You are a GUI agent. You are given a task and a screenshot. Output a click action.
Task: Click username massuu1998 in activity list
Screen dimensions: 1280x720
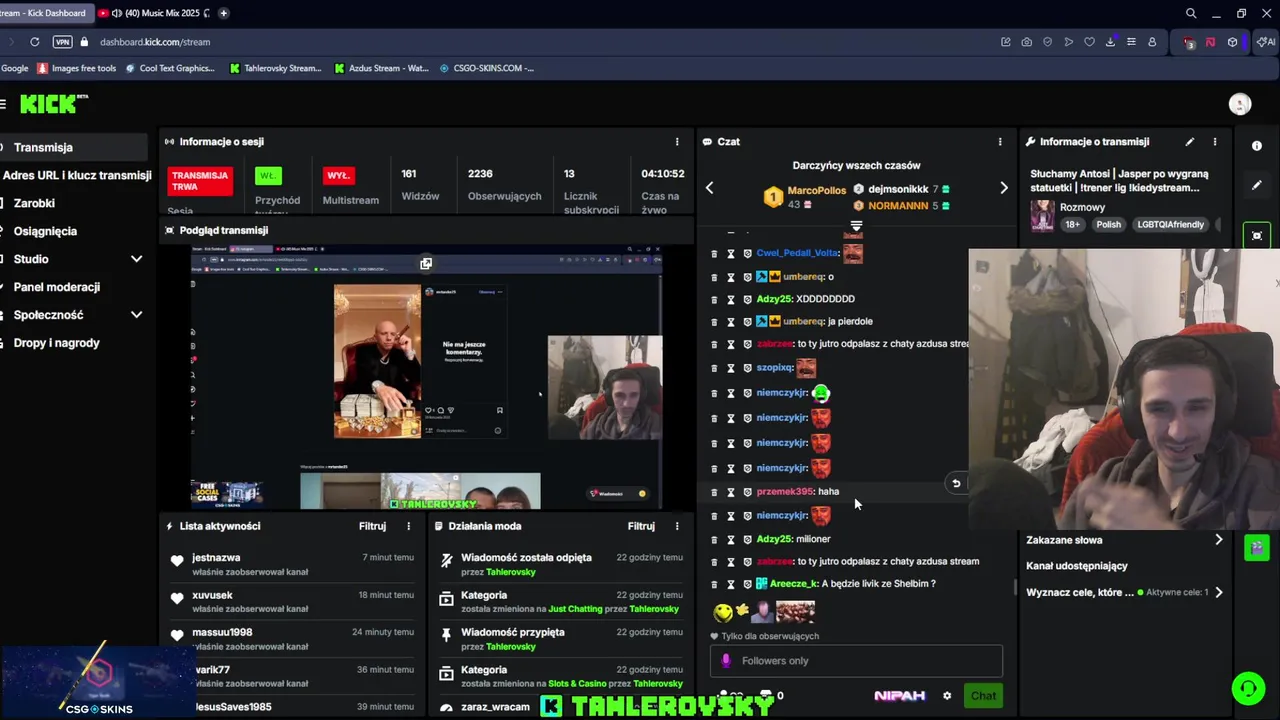pos(222,632)
